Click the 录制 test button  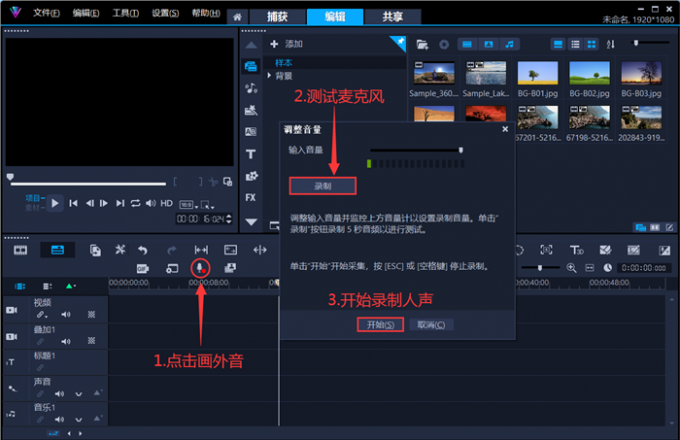(x=323, y=186)
